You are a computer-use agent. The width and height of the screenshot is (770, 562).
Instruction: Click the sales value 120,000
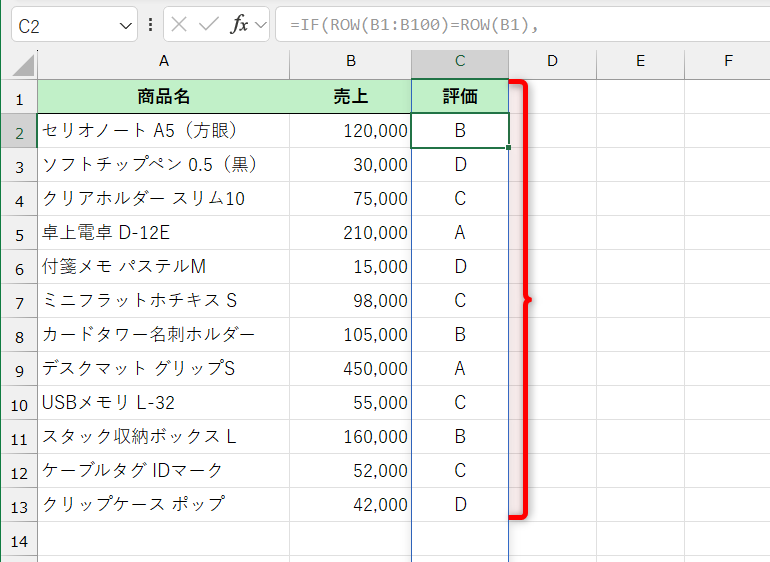[351, 131]
